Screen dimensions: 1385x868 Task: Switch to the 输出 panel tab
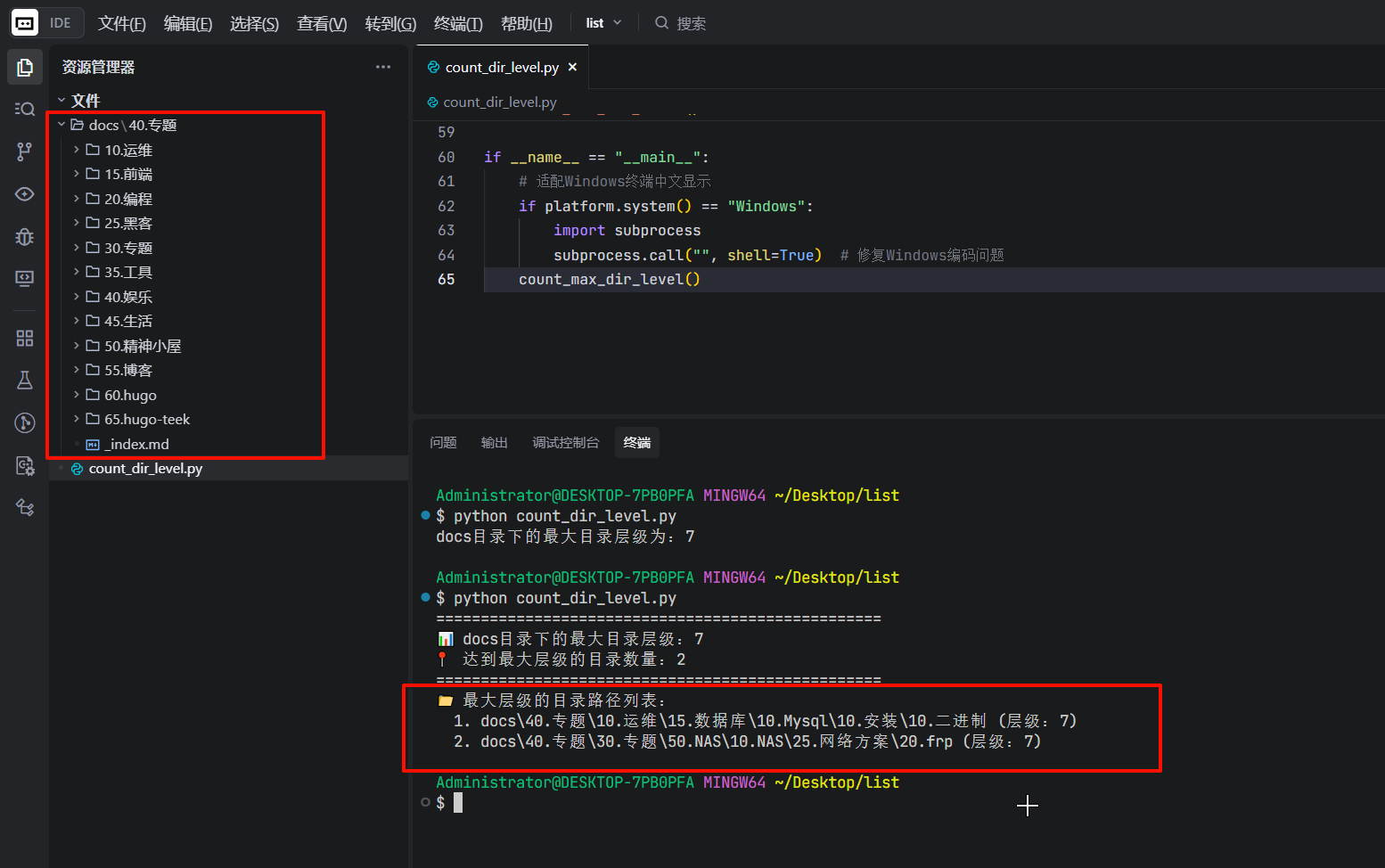(x=494, y=442)
